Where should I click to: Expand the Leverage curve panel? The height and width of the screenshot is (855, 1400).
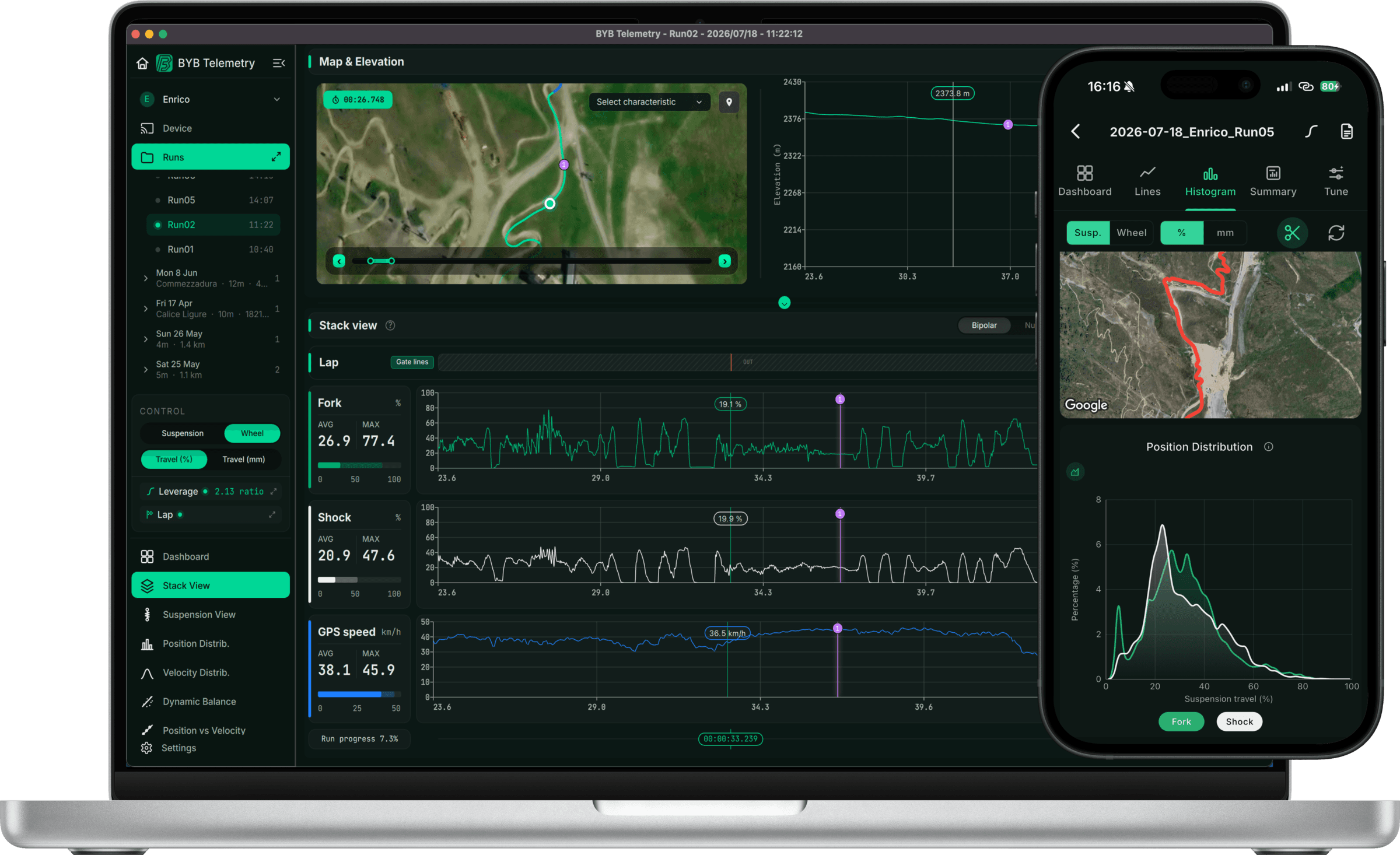pos(274,491)
